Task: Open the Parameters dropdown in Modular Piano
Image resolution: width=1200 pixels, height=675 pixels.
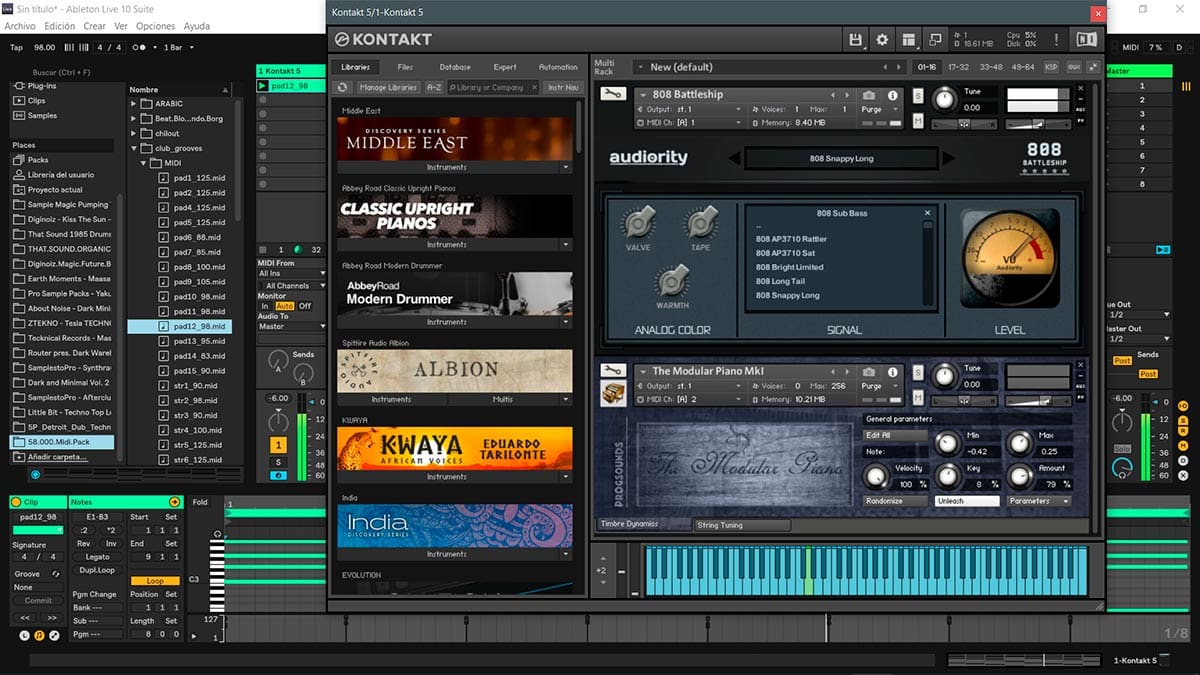Action: [x=1038, y=501]
